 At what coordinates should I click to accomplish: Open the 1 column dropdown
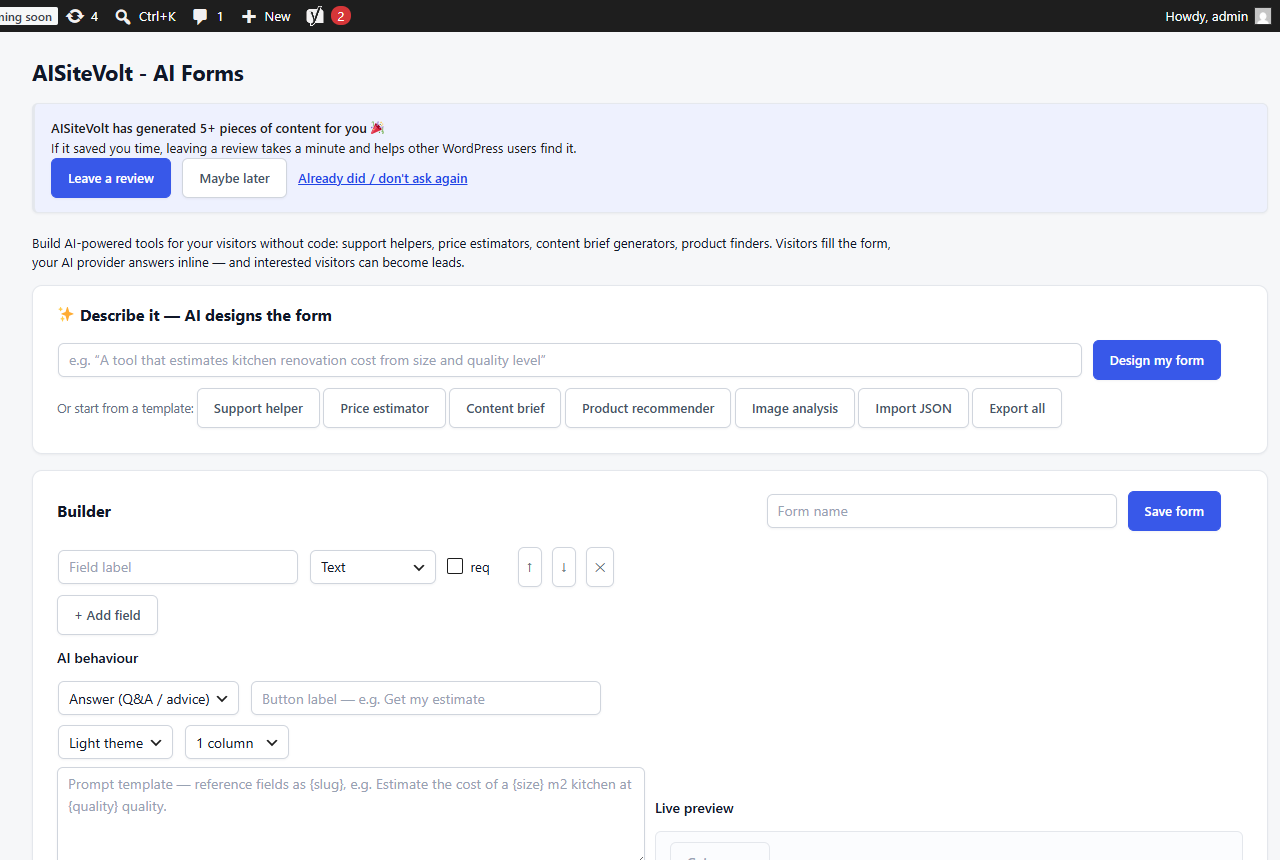237,743
